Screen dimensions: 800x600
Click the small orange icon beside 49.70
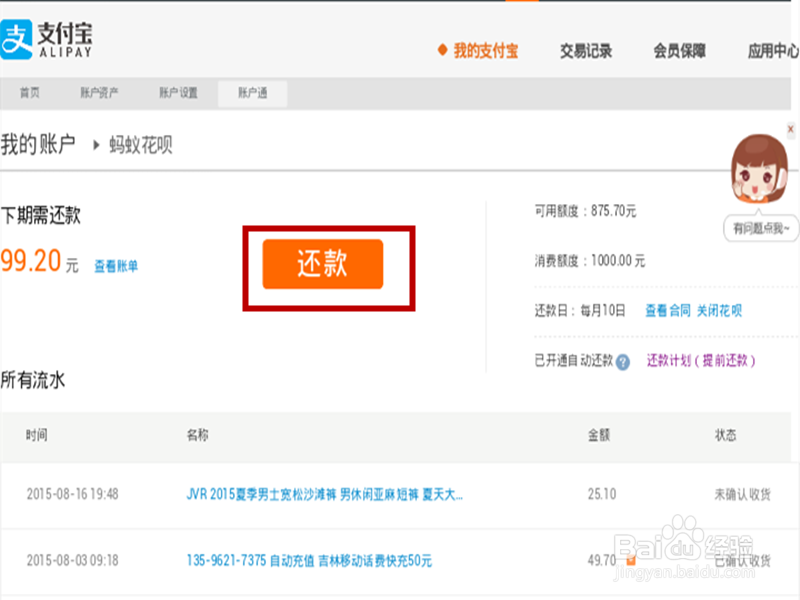[x=631, y=560]
